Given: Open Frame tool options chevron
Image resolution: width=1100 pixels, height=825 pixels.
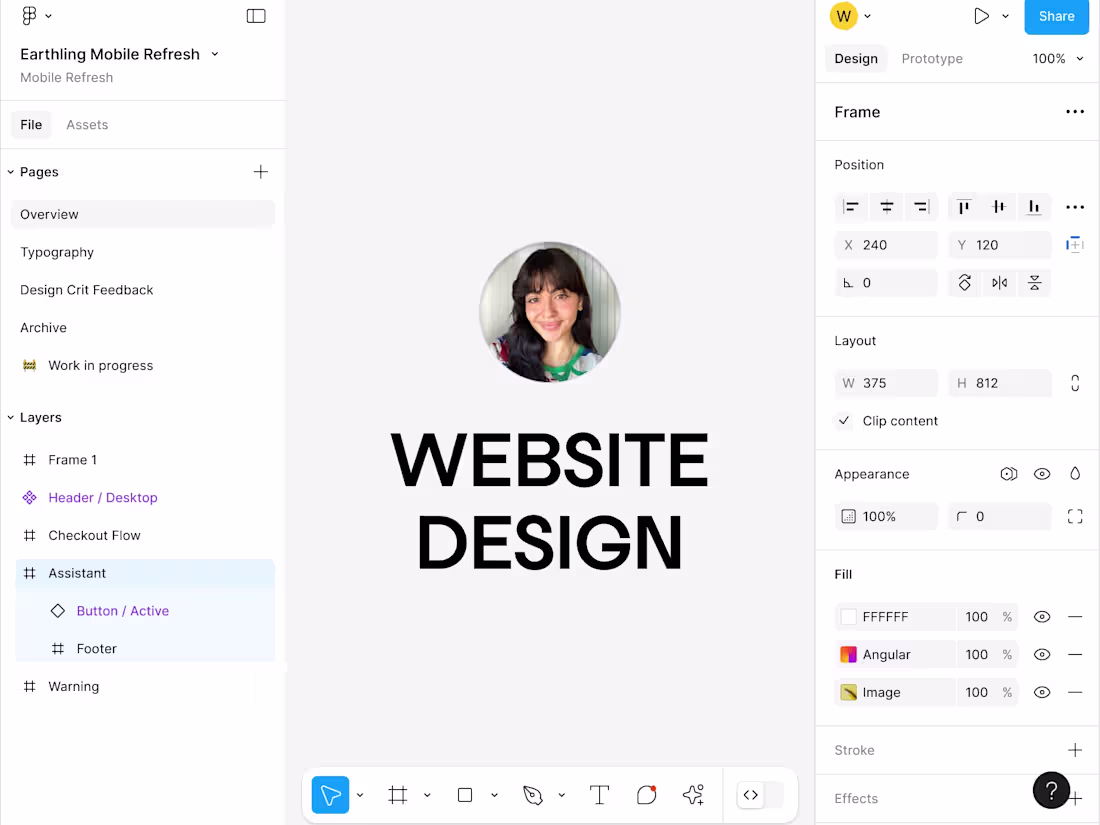Looking at the screenshot, I should pos(427,795).
